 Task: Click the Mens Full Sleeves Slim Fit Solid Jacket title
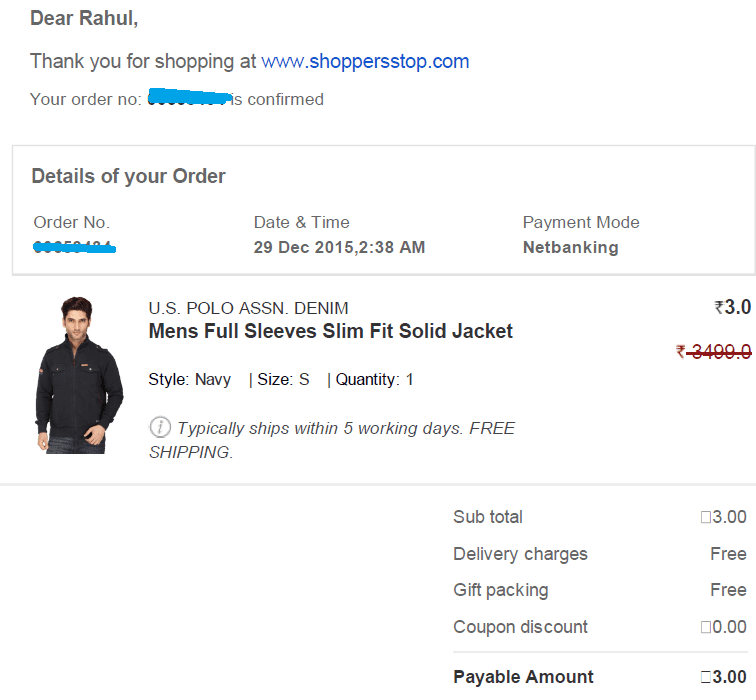coord(330,331)
